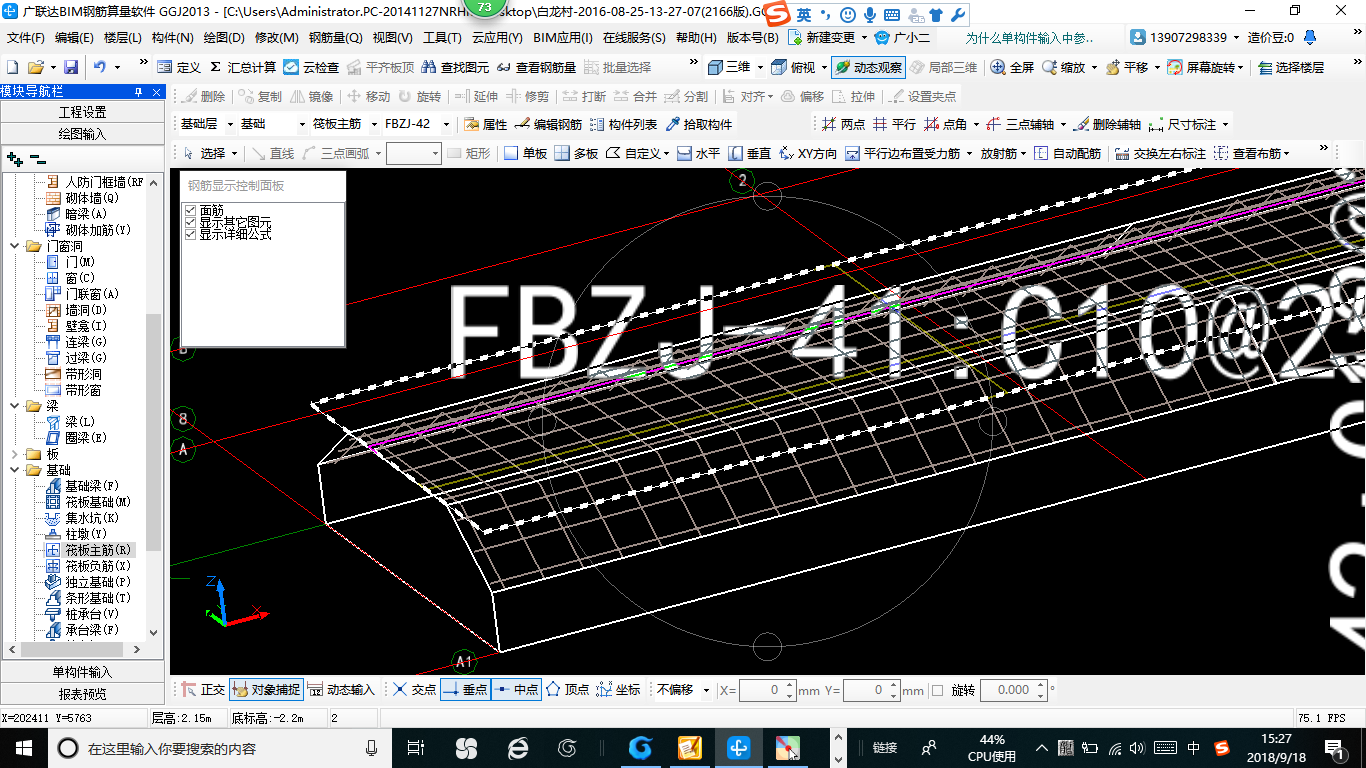Click 平行 parallel auxiliary axis tool
1366x768 pixels.
click(894, 125)
